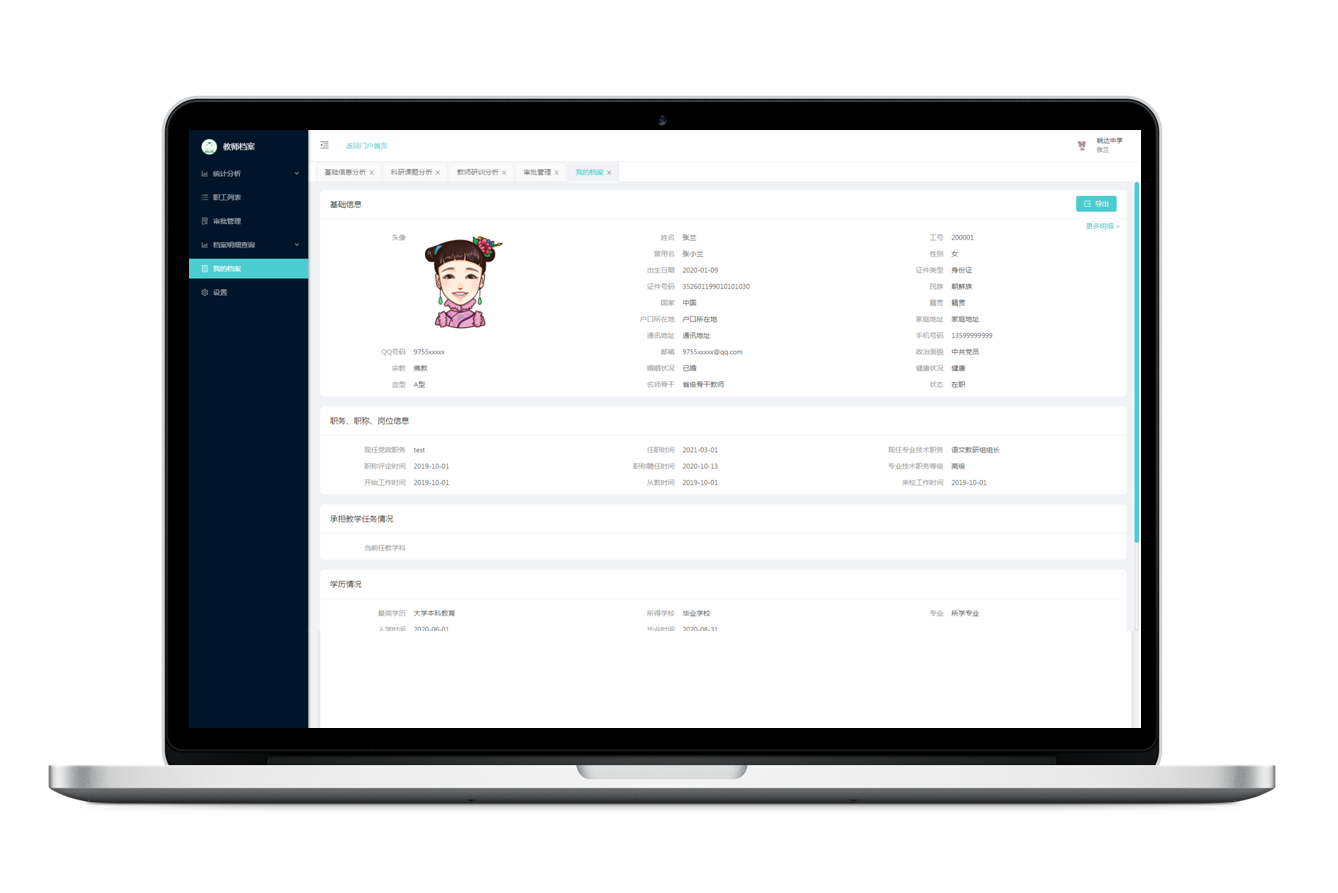Click the 朝鲜族 ethnicity value

962,287
